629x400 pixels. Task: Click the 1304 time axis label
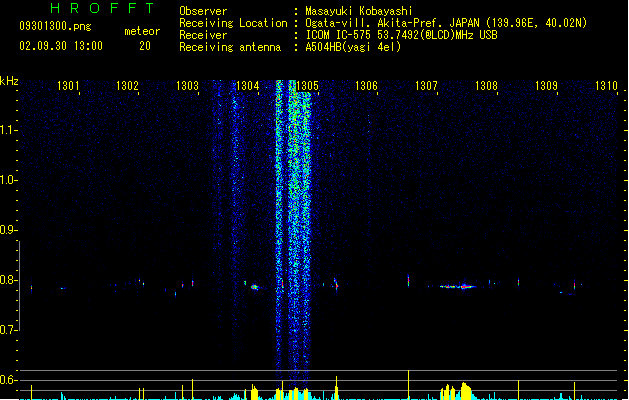(x=248, y=86)
